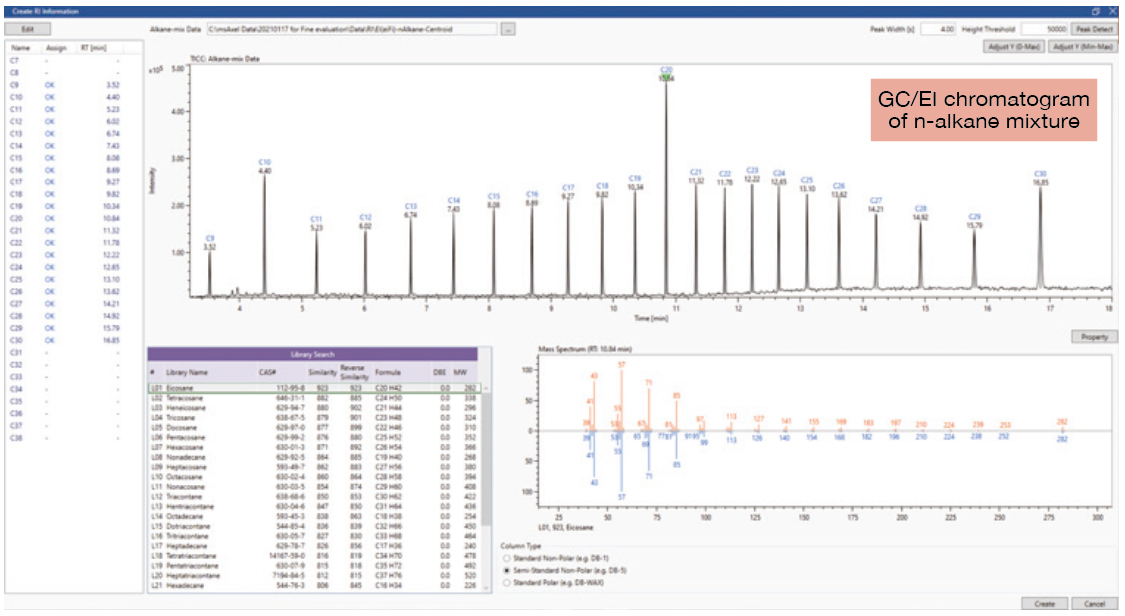Select the Standard Non-Polar (DB-1) column type
1125x616 pixels.
(507, 559)
